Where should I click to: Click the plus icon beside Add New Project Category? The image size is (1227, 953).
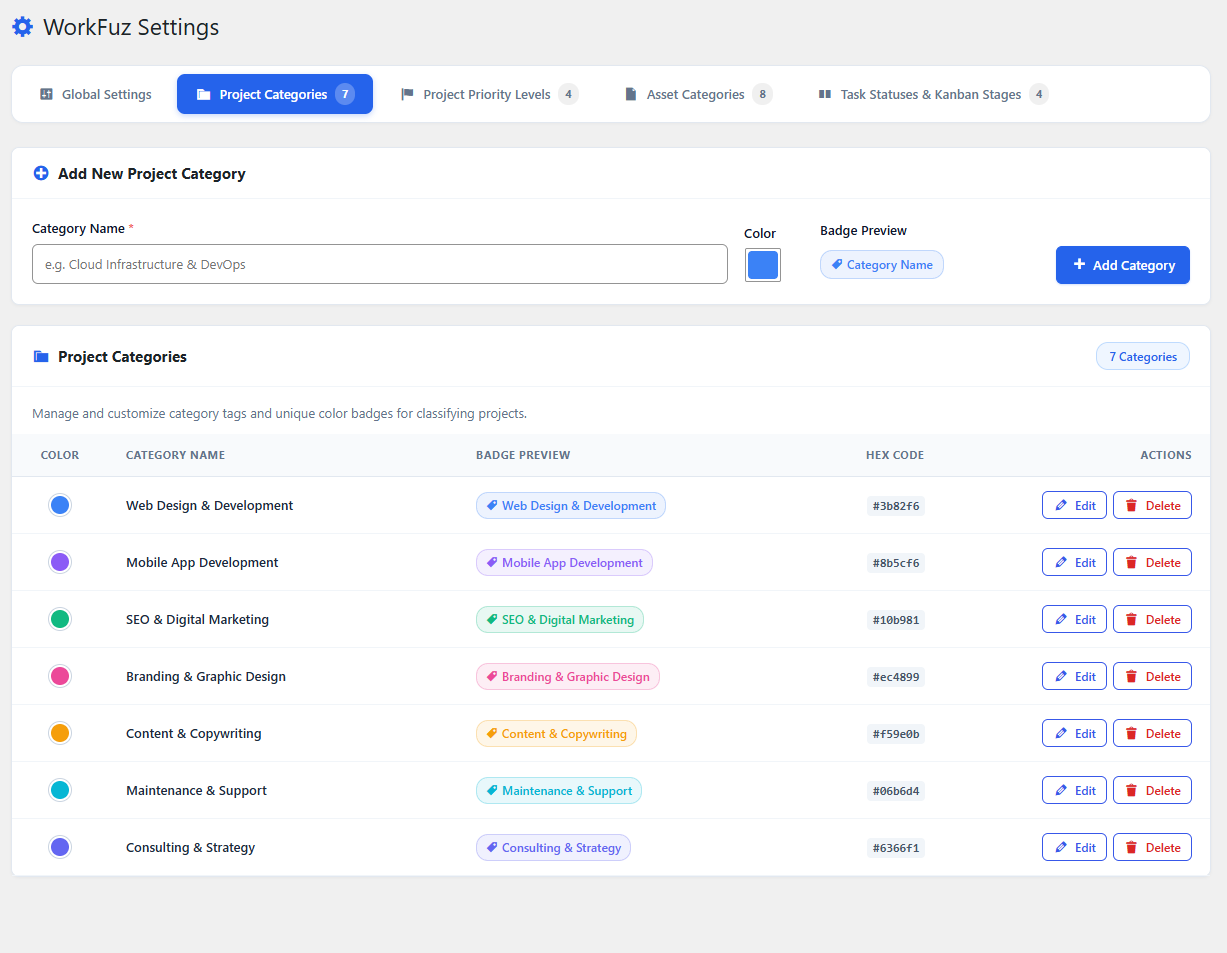tap(41, 173)
